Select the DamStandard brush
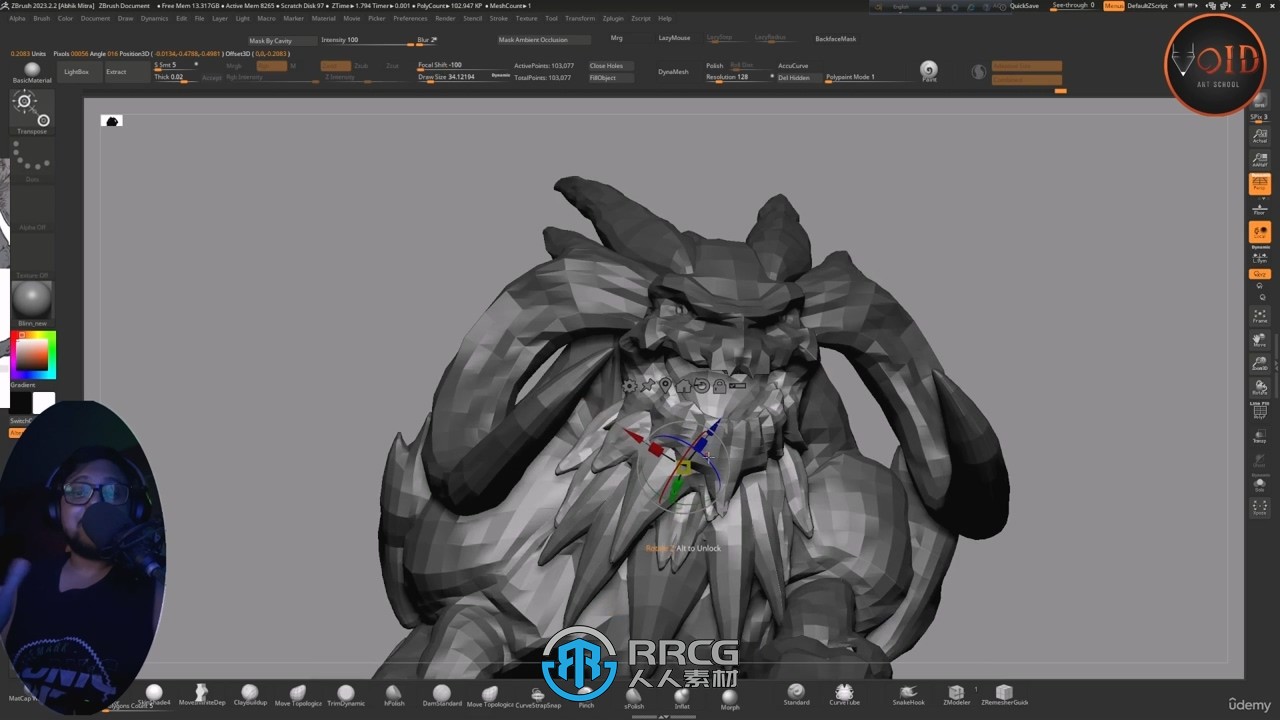This screenshot has width=1280, height=720. pos(442,695)
